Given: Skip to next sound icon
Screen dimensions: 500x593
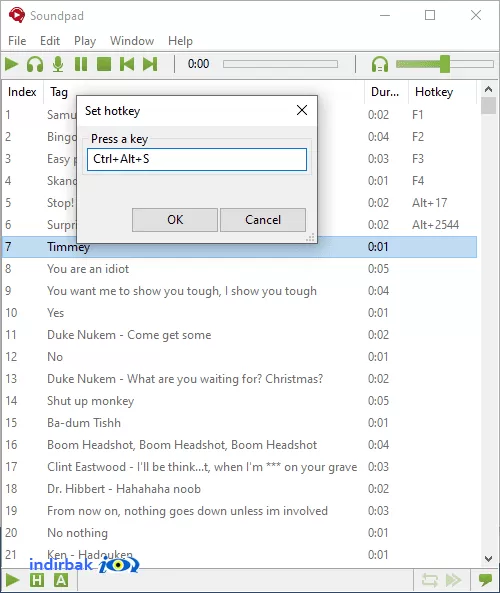Looking at the screenshot, I should tap(150, 64).
